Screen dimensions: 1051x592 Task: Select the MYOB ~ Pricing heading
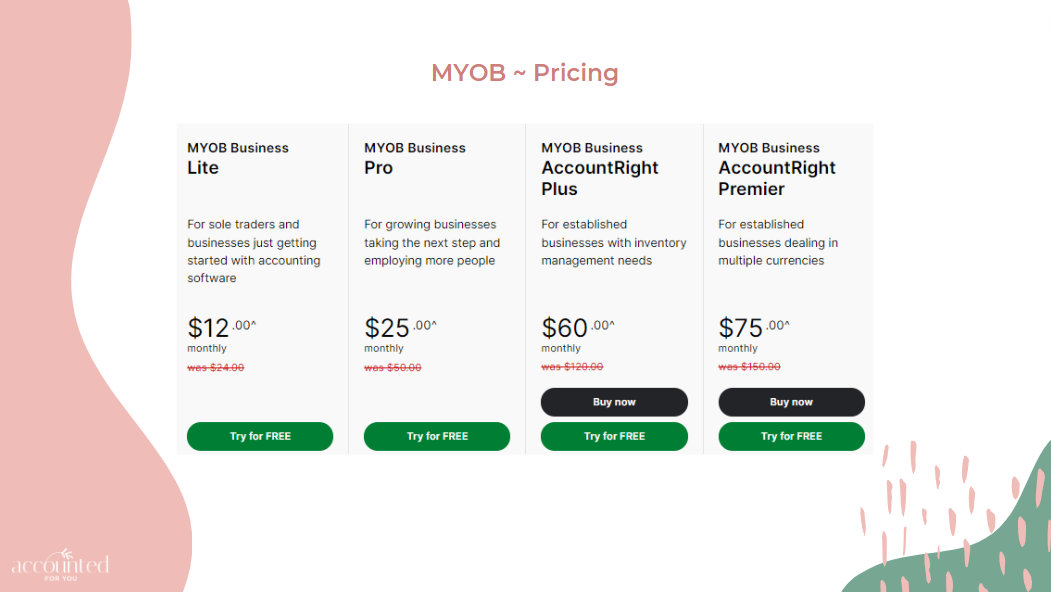[x=525, y=72]
